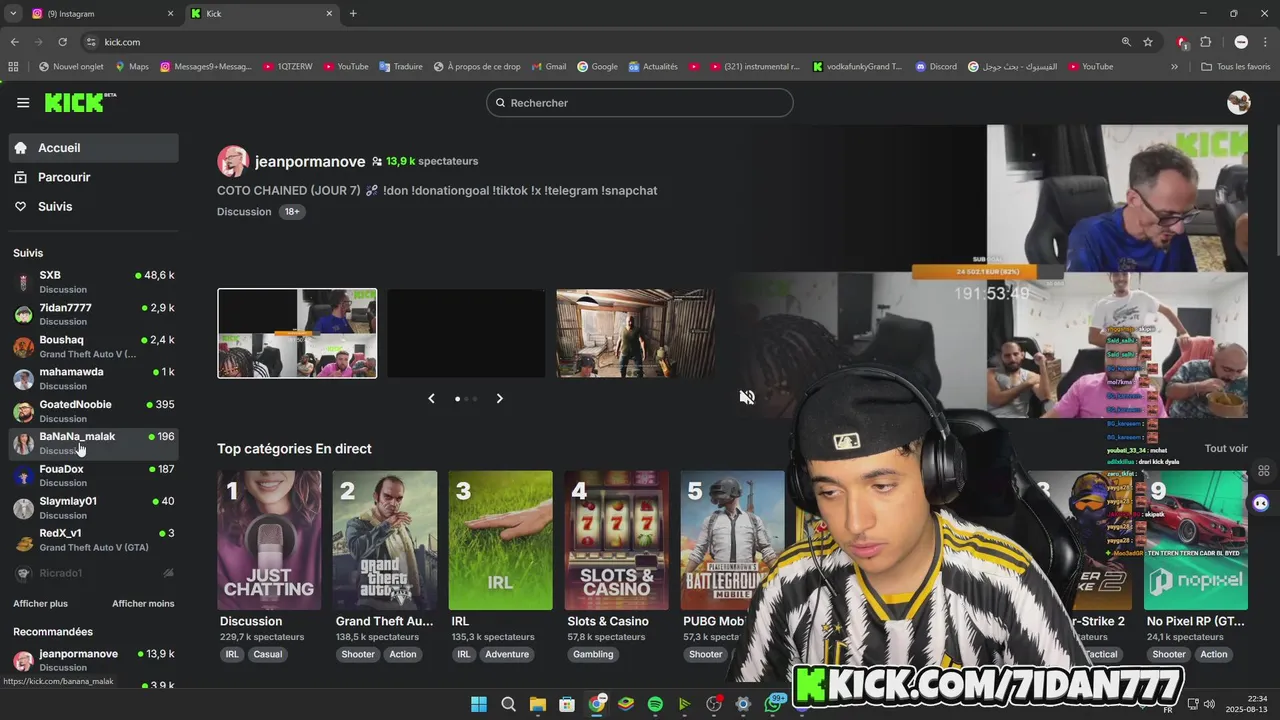
Task: Open the Just Chatting Discussion category card
Action: click(269, 540)
